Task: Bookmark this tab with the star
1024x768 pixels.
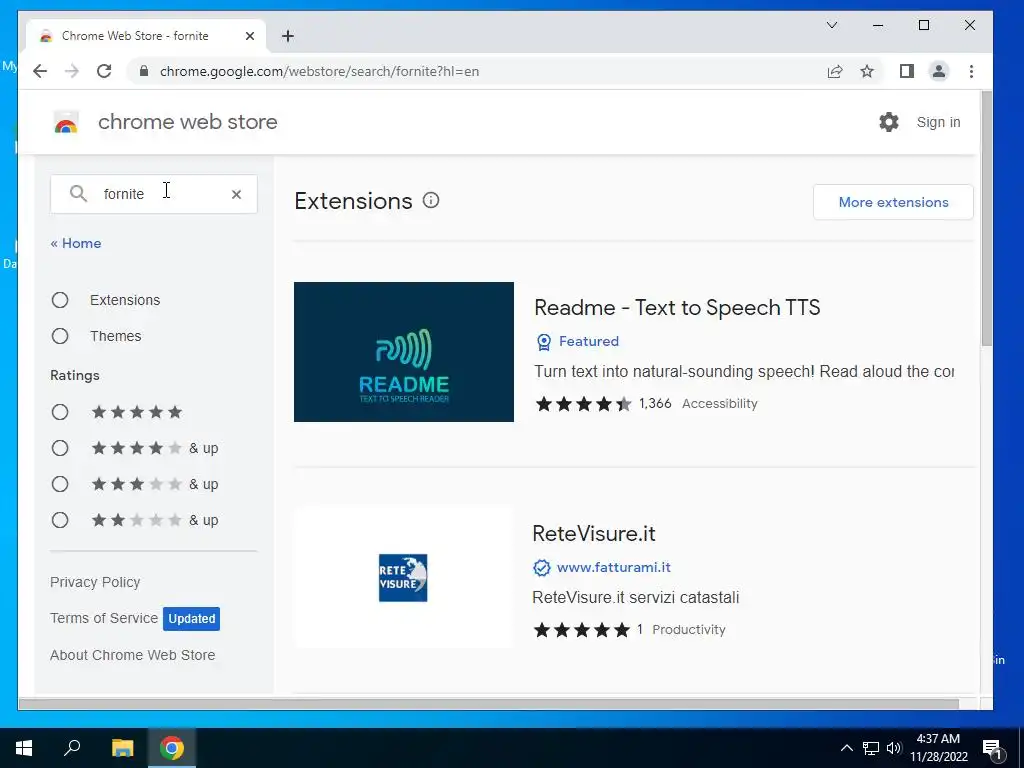Action: 867,71
